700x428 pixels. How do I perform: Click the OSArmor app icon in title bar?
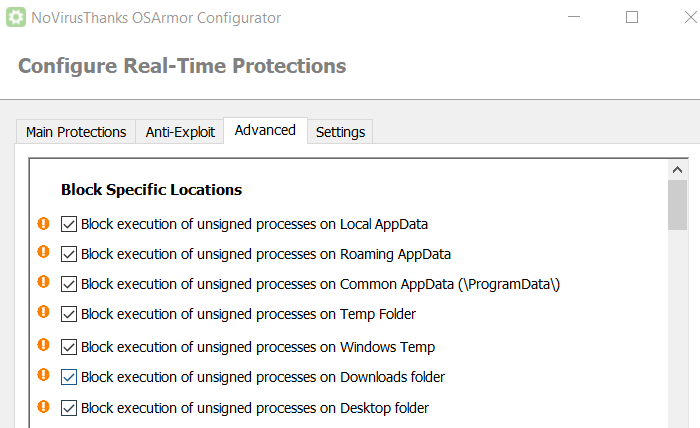(16, 18)
